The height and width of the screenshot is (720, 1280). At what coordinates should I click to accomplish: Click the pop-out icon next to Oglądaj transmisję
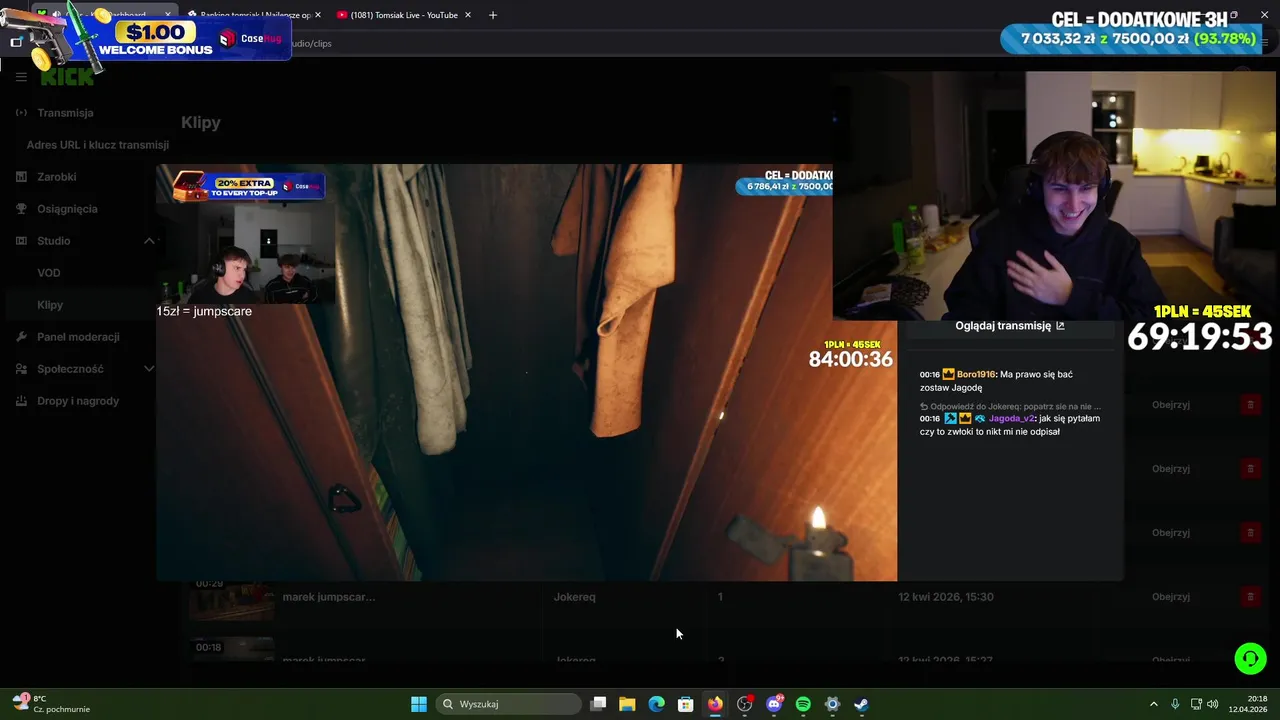pos(1060,326)
